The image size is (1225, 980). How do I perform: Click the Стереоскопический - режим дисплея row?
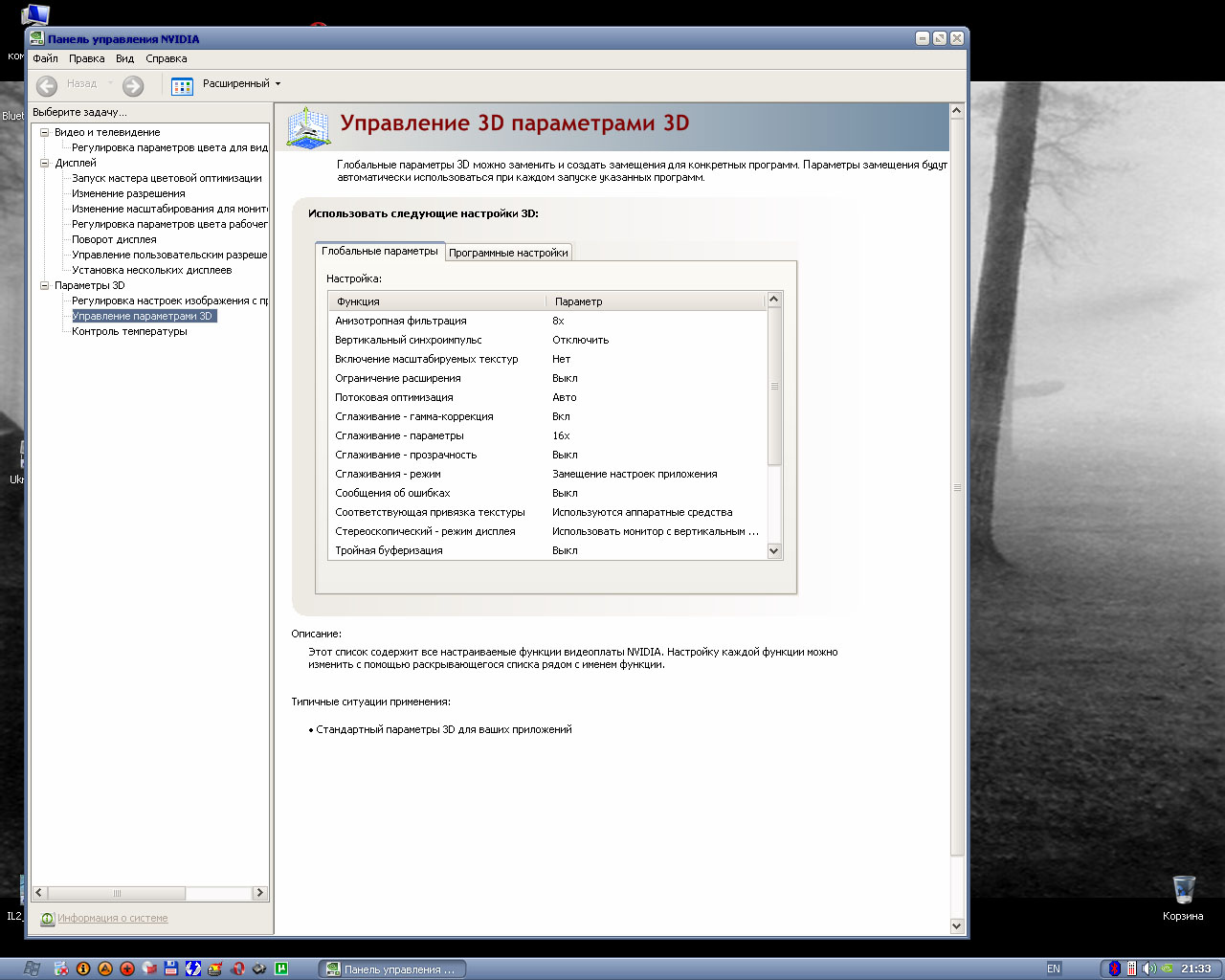pos(547,531)
